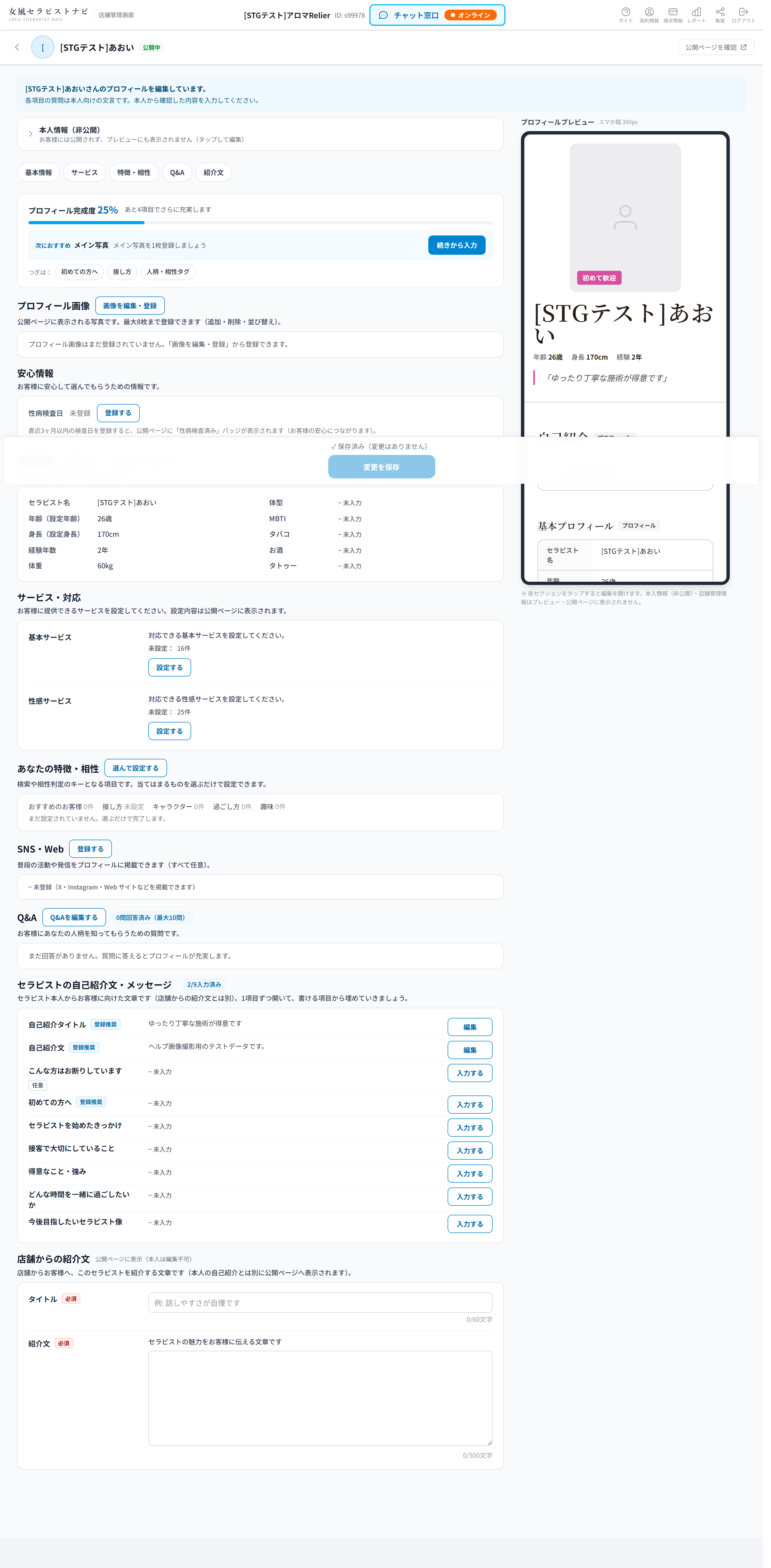This screenshot has width=771, height=1568.
Task: Click 登録する next to SNS・Web
Action: [x=90, y=848]
